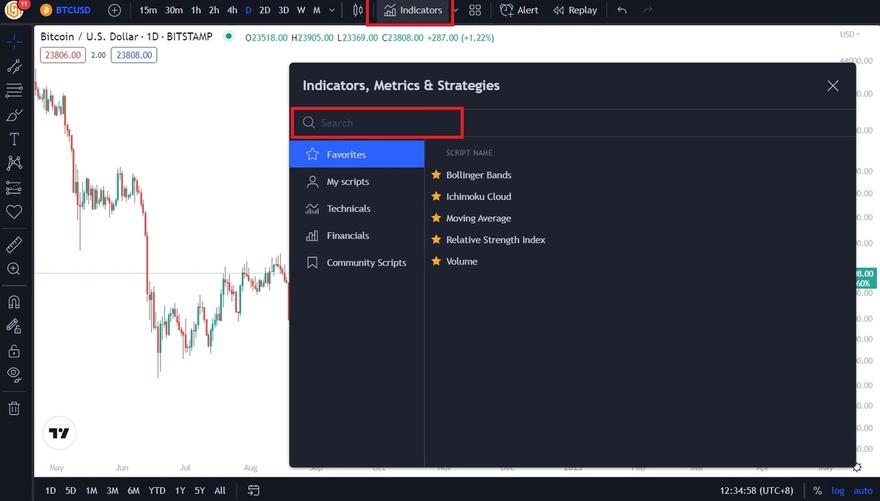Viewport: 880px width, 501px height.
Task: Open the My scripts category
Action: (x=357, y=181)
